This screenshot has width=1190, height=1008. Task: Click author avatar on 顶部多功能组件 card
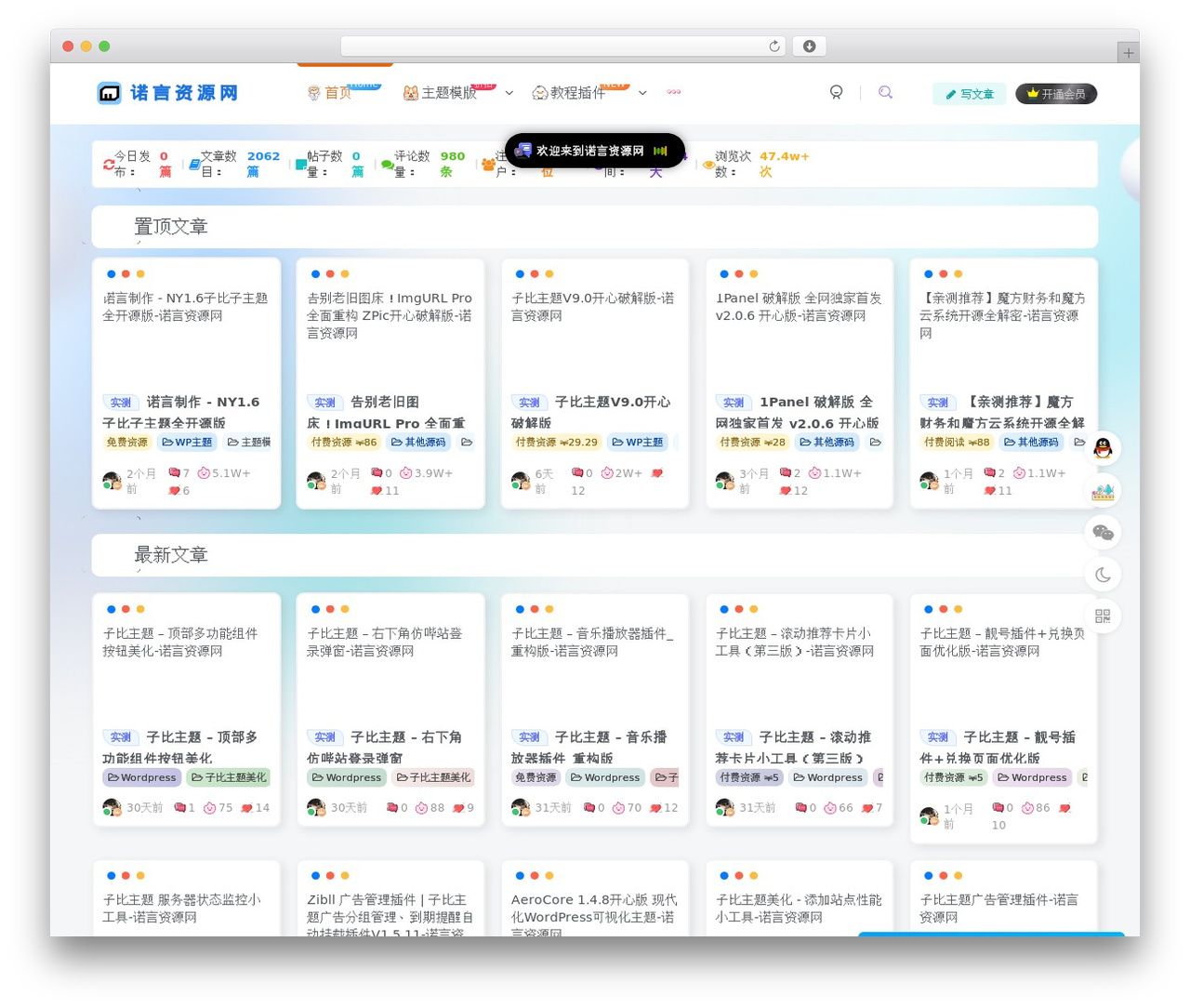coord(112,808)
